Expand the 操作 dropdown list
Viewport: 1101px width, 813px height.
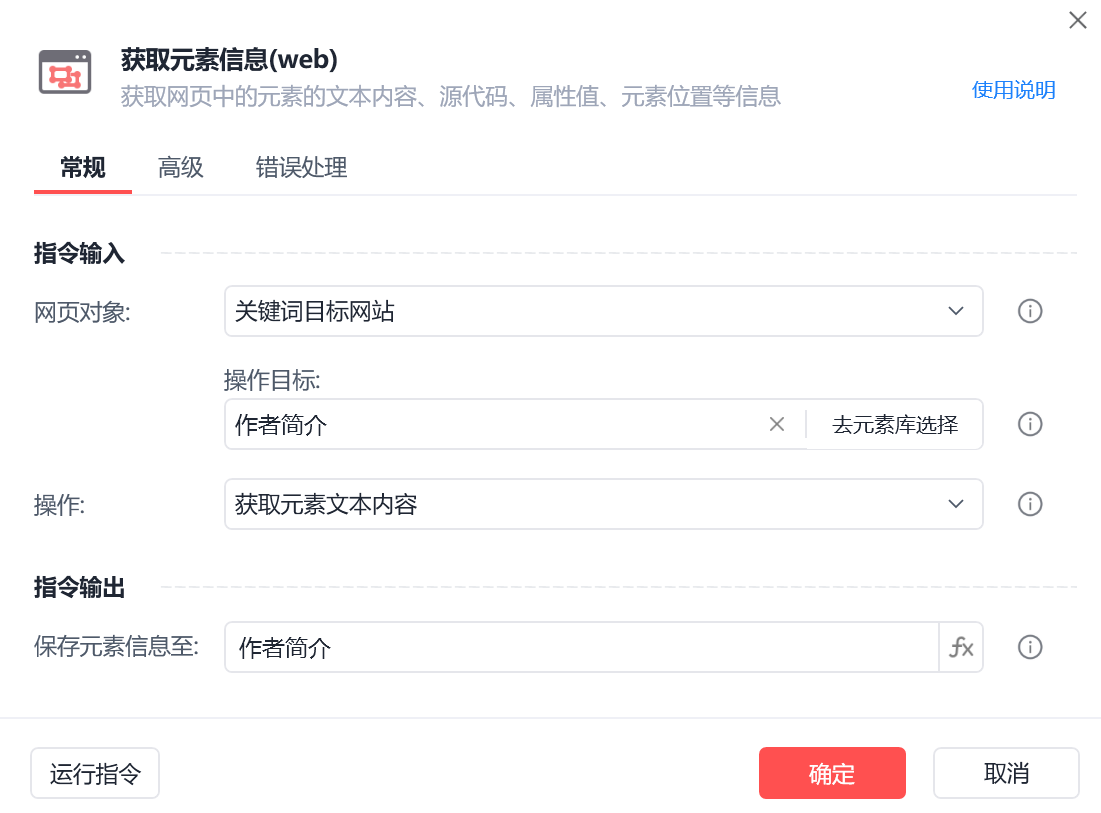point(603,504)
